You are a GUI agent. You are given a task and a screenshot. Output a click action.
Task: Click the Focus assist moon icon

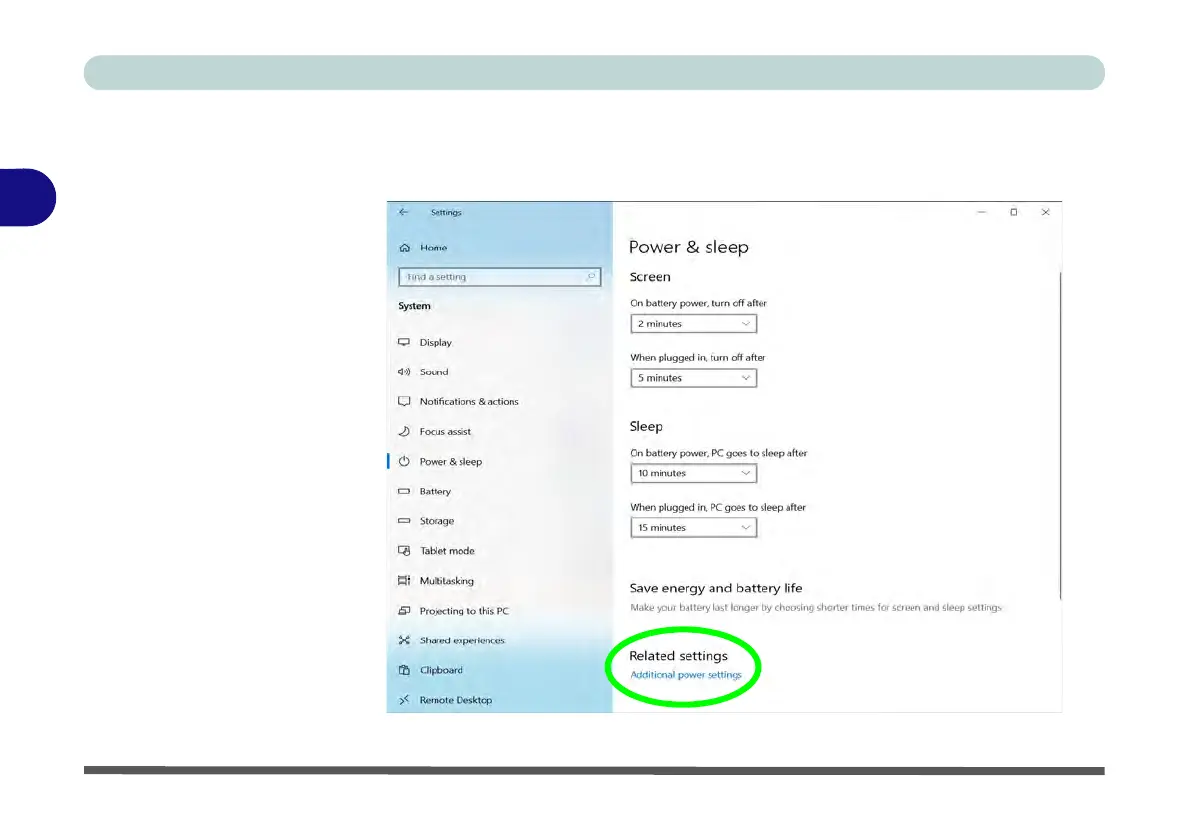coord(405,431)
